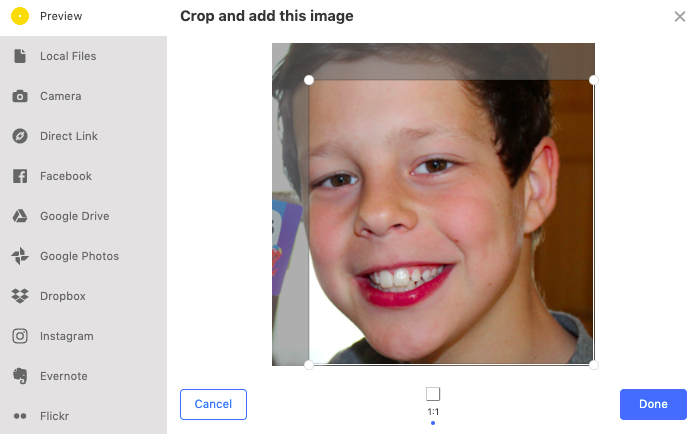The height and width of the screenshot is (434, 698).
Task: Open the Google Drive triangle icon
Action: 20,216
